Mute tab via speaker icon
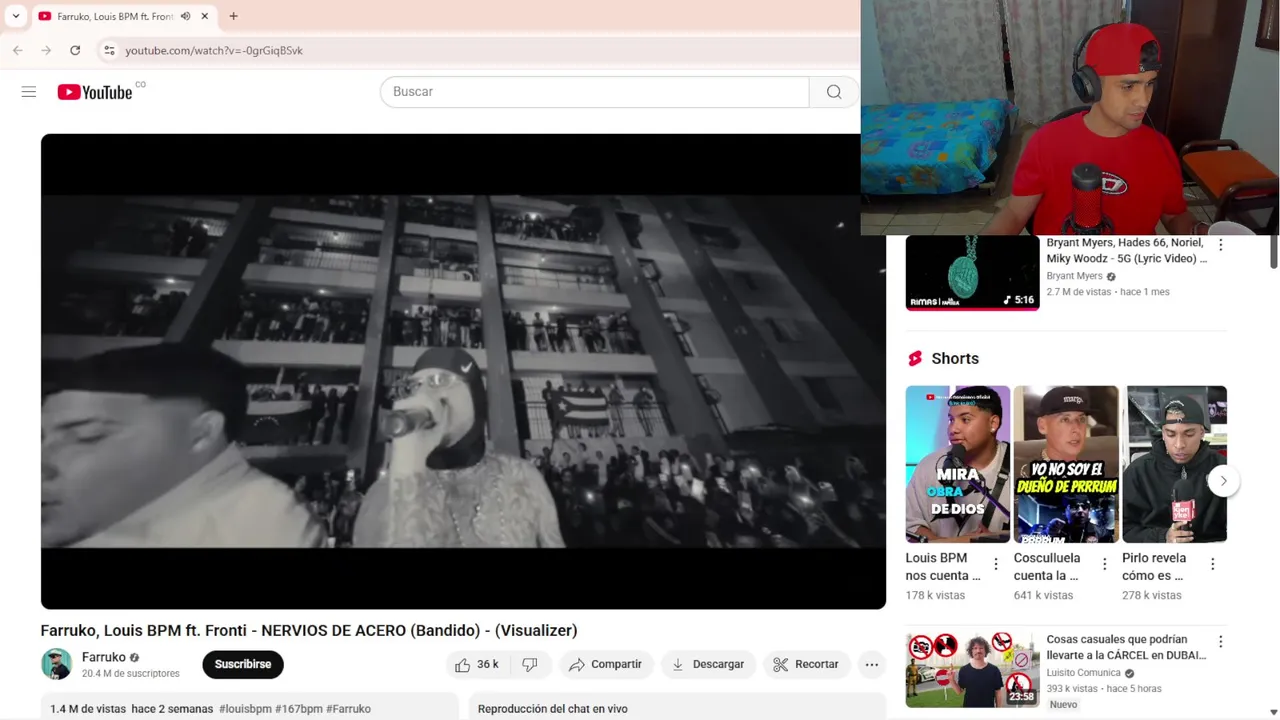This screenshot has height=720, width=1280. pos(185,16)
